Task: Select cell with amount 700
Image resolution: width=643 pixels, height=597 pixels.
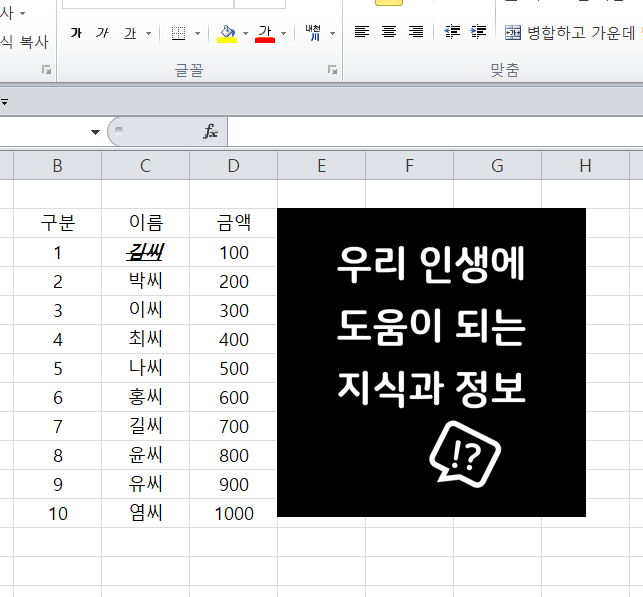Action: click(x=233, y=426)
